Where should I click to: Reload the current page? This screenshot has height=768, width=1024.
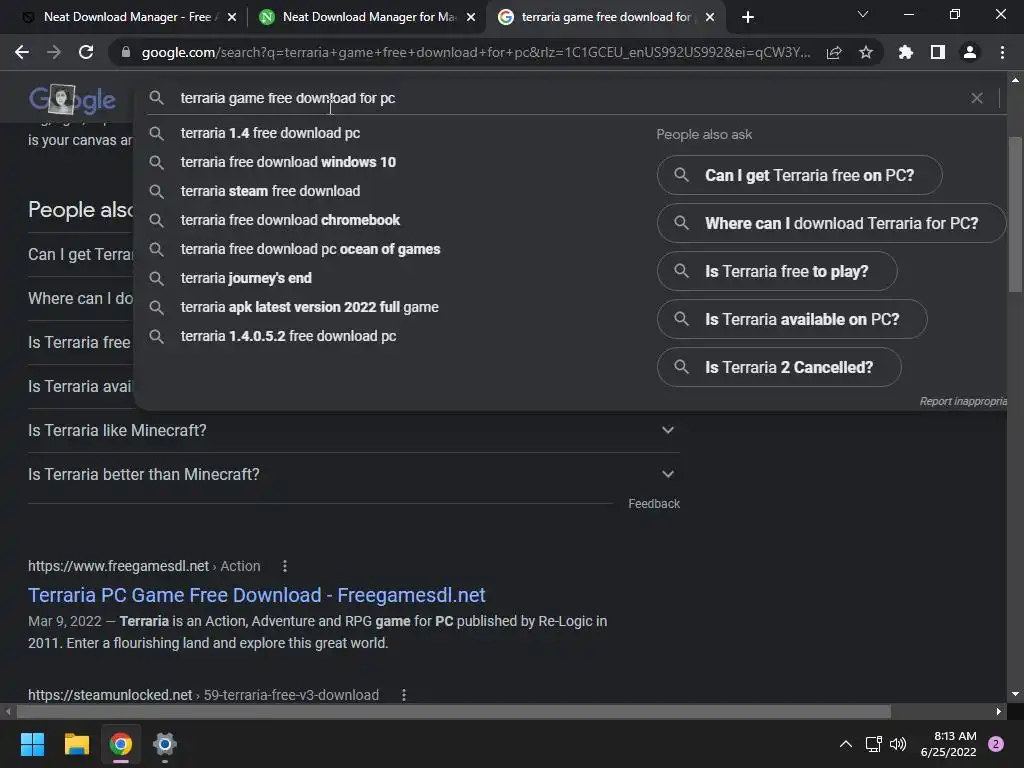coord(86,52)
